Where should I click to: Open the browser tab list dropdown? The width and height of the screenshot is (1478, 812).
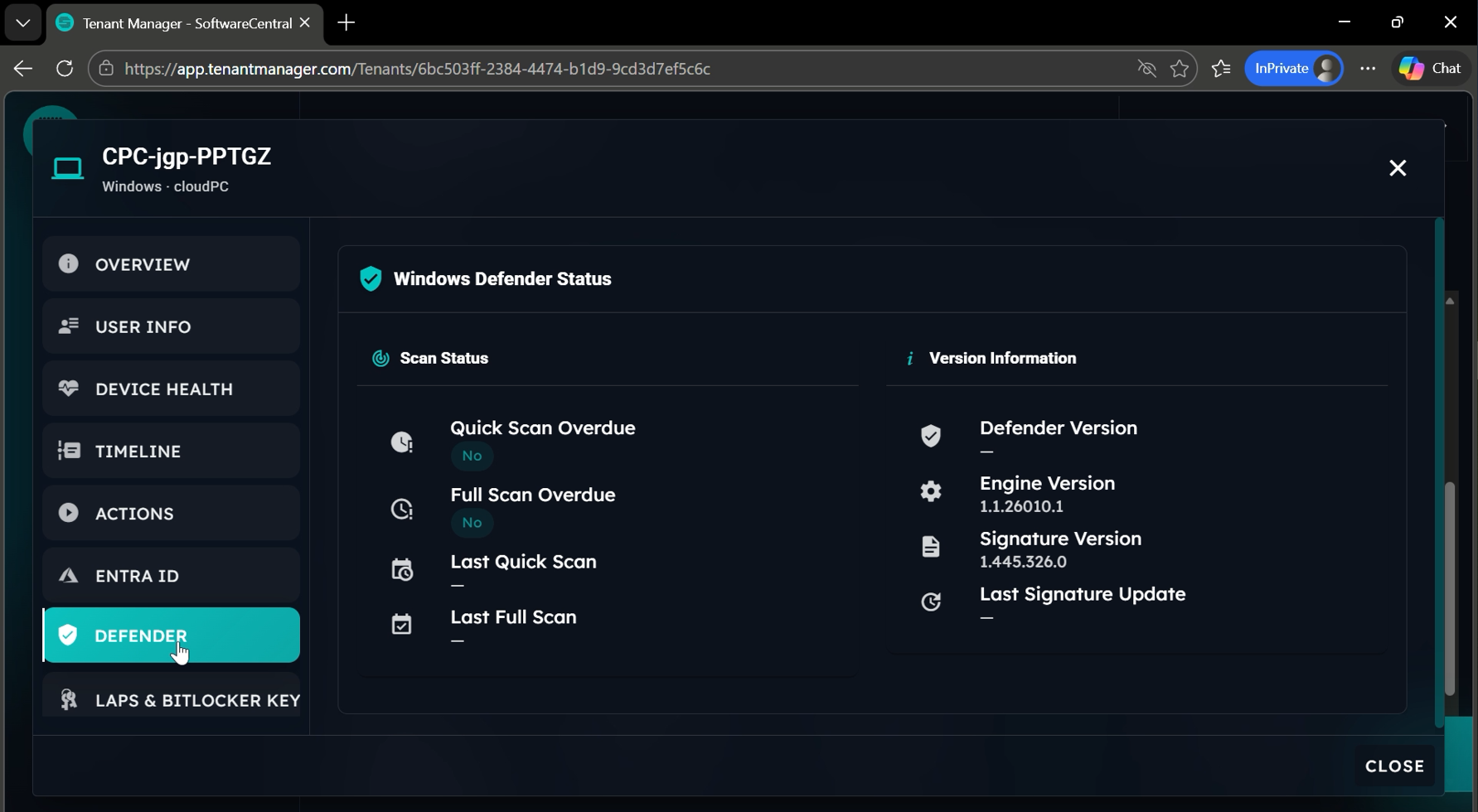tap(22, 23)
